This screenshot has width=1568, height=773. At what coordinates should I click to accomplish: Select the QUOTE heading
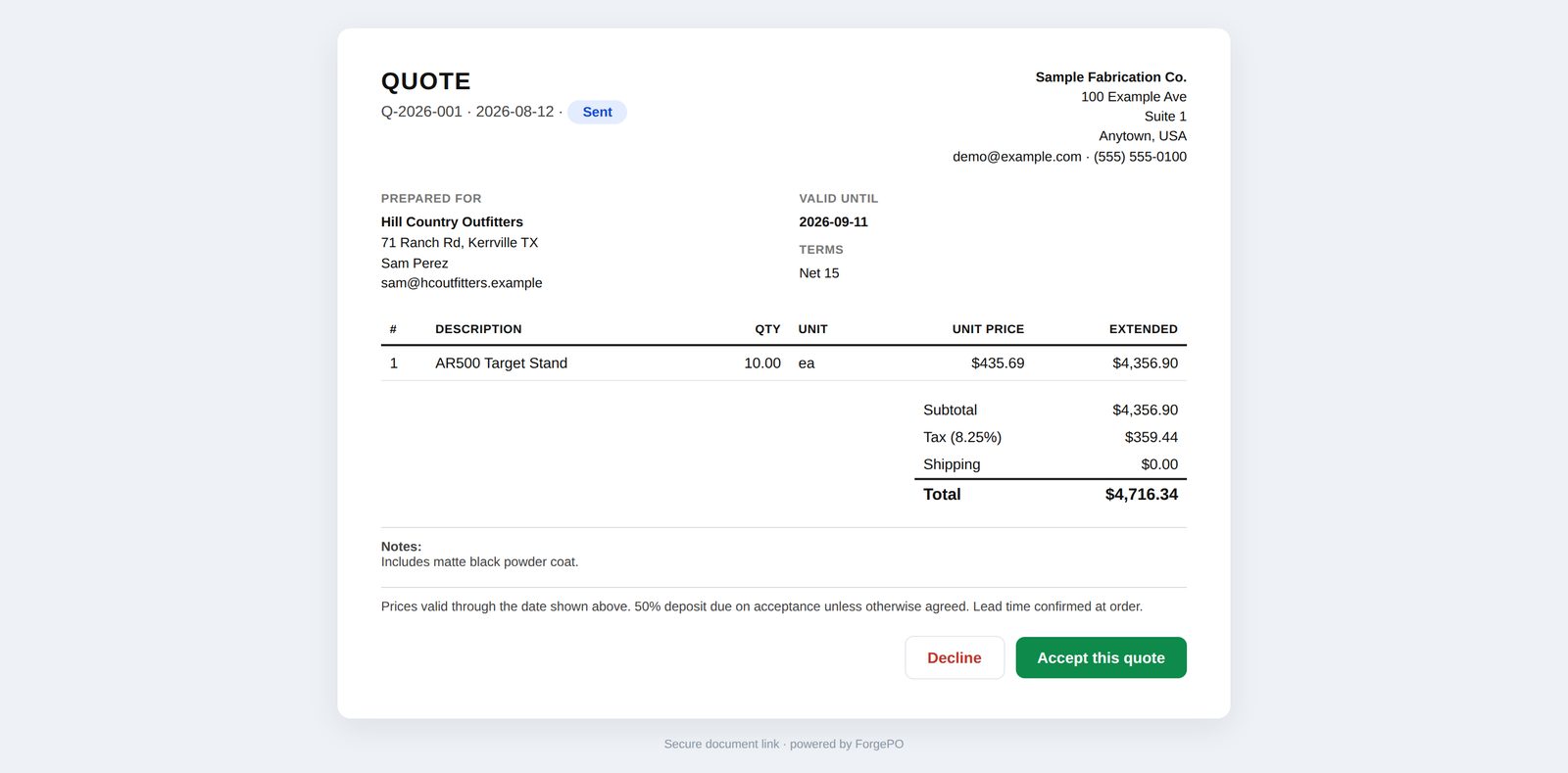pyautogui.click(x=425, y=81)
